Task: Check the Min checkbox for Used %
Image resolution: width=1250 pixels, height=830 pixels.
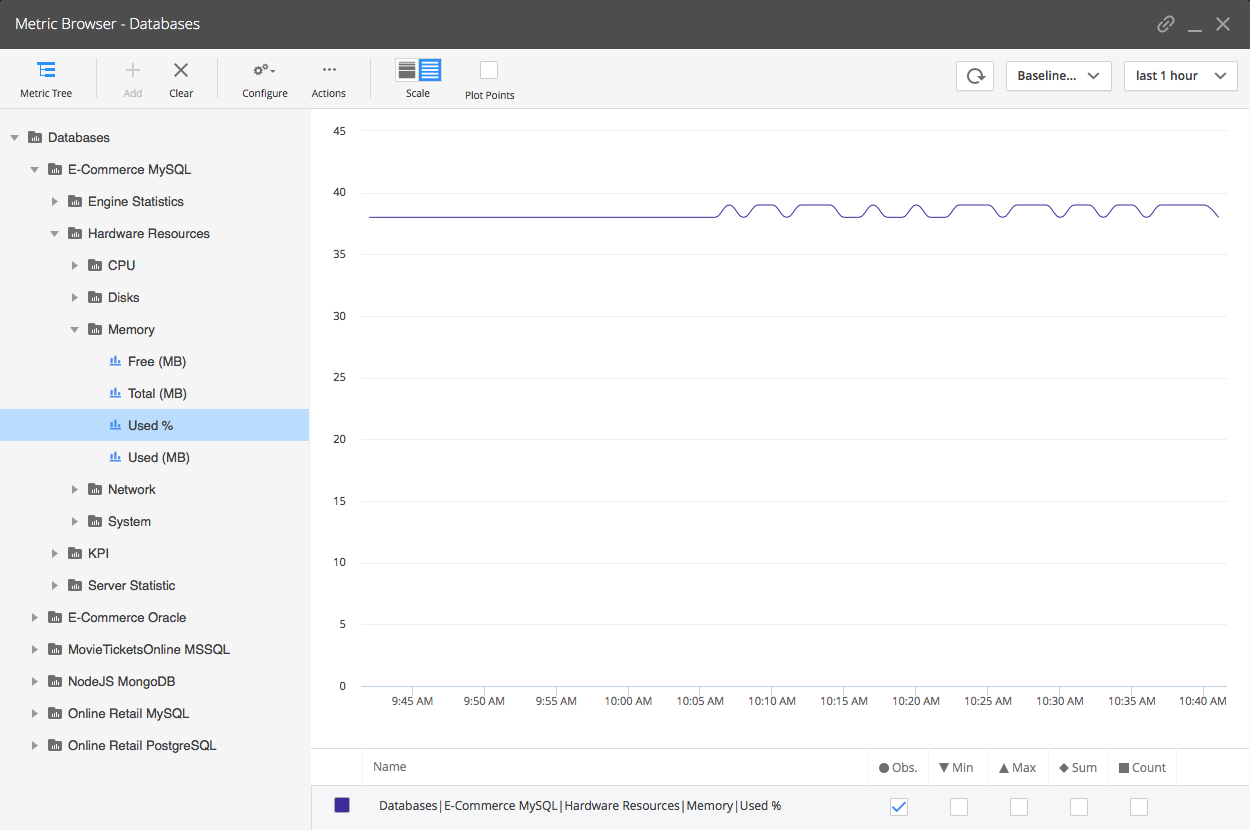Action: (x=959, y=807)
